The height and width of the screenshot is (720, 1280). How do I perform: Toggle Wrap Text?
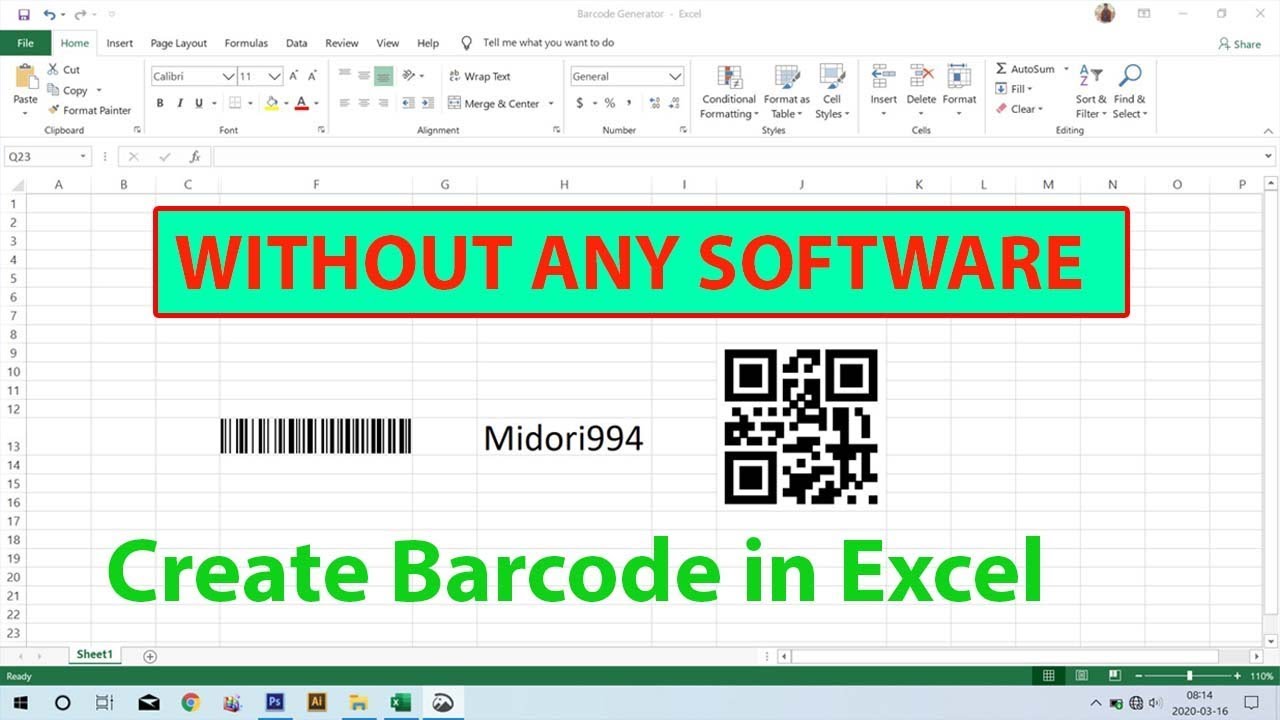tap(480, 76)
